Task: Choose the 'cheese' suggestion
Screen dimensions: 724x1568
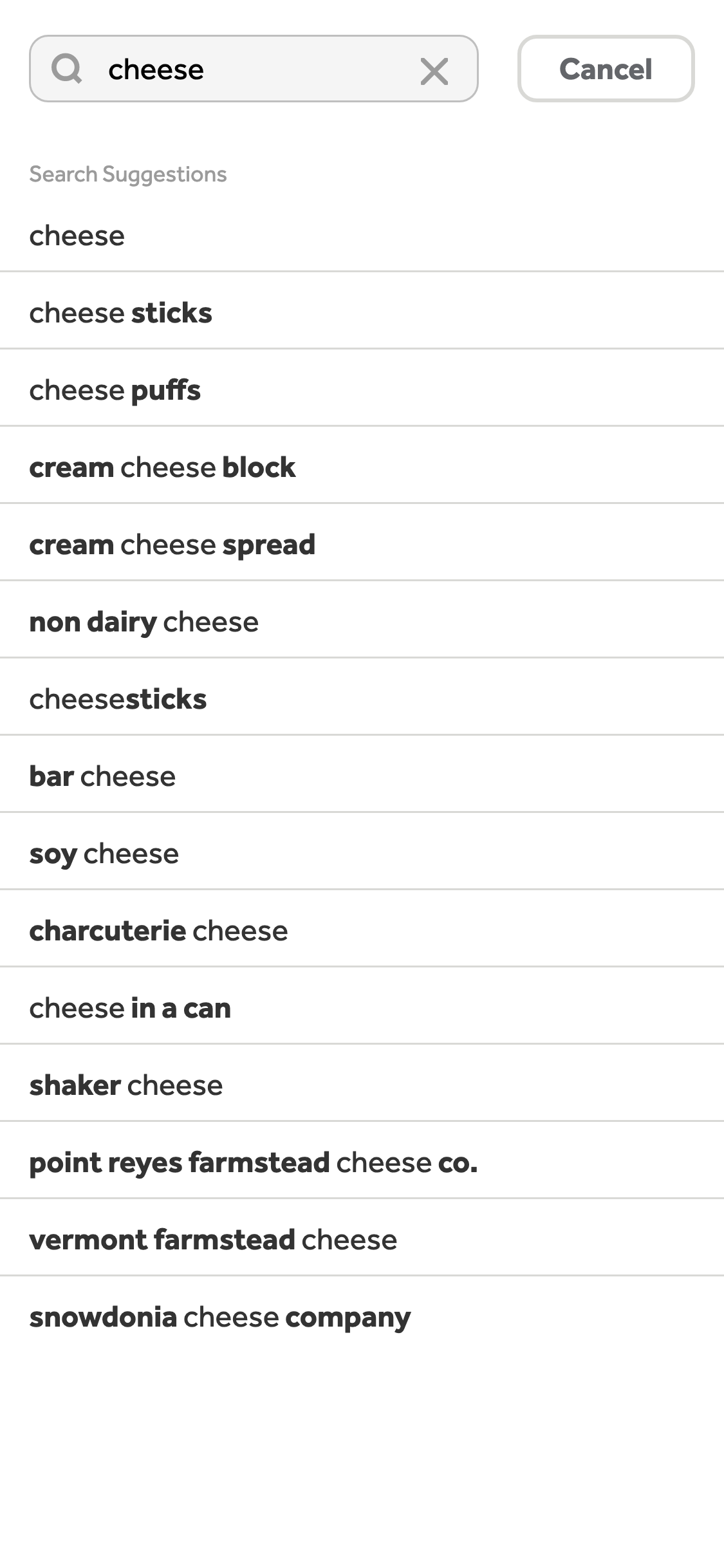Action: 362,236
